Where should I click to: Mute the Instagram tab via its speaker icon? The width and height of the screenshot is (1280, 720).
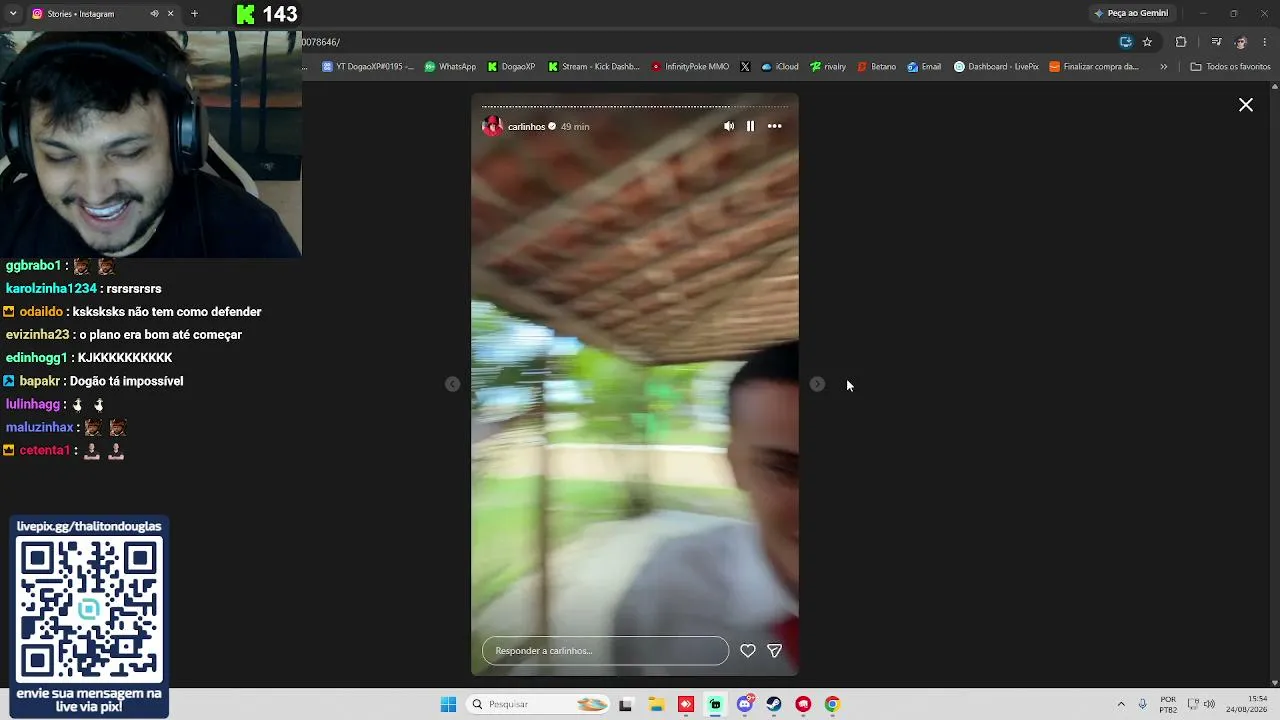click(154, 14)
